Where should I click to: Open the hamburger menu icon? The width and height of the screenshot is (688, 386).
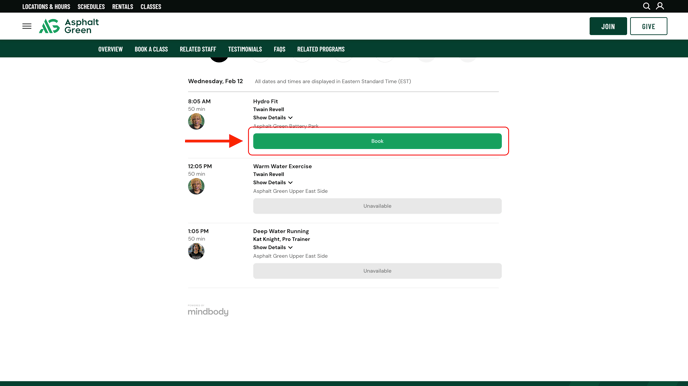pos(27,26)
